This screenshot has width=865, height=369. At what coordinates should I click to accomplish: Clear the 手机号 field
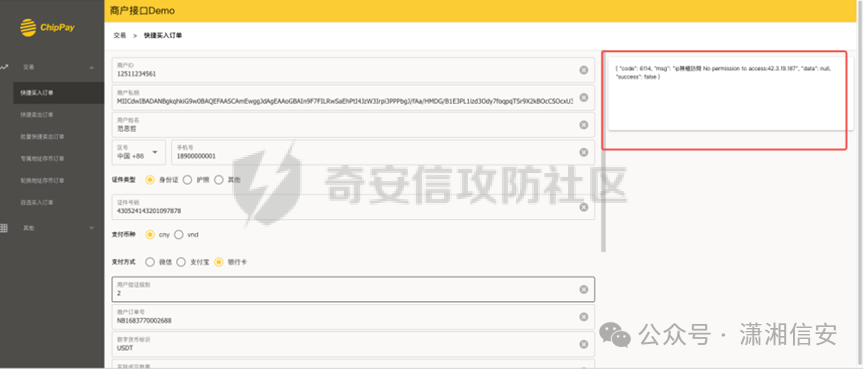584,152
